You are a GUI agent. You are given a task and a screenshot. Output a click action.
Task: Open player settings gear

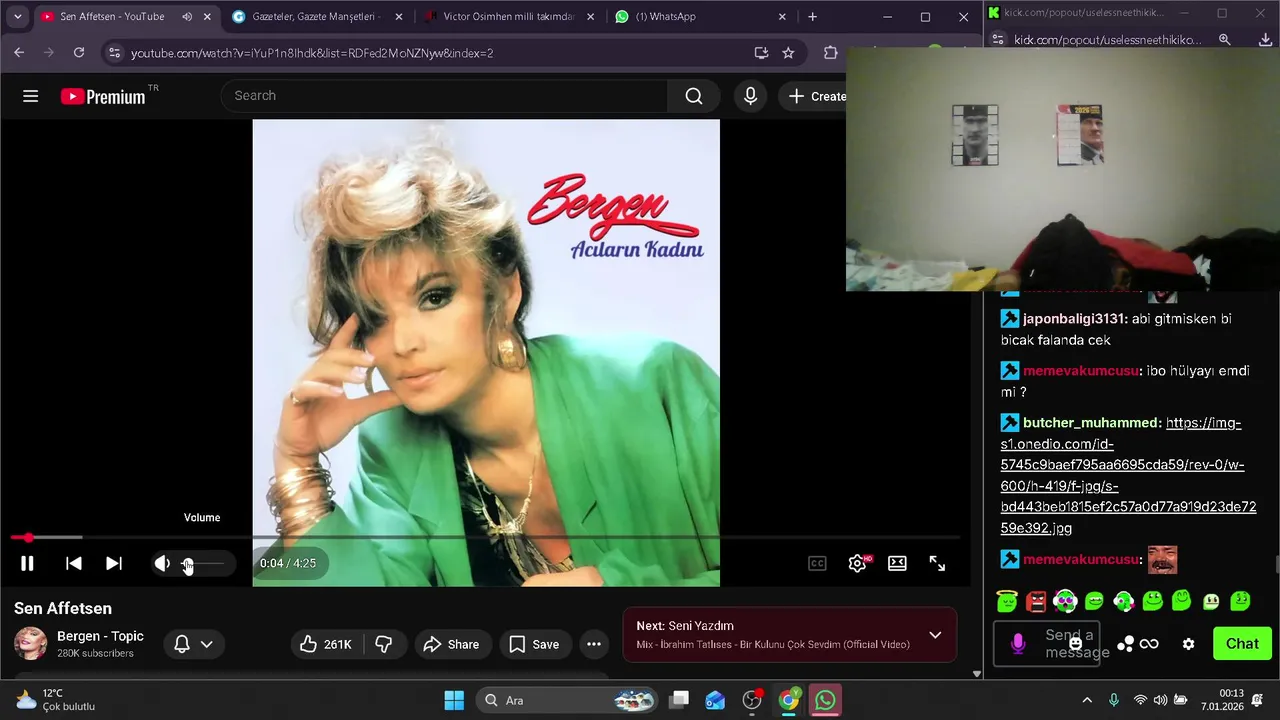tap(857, 563)
